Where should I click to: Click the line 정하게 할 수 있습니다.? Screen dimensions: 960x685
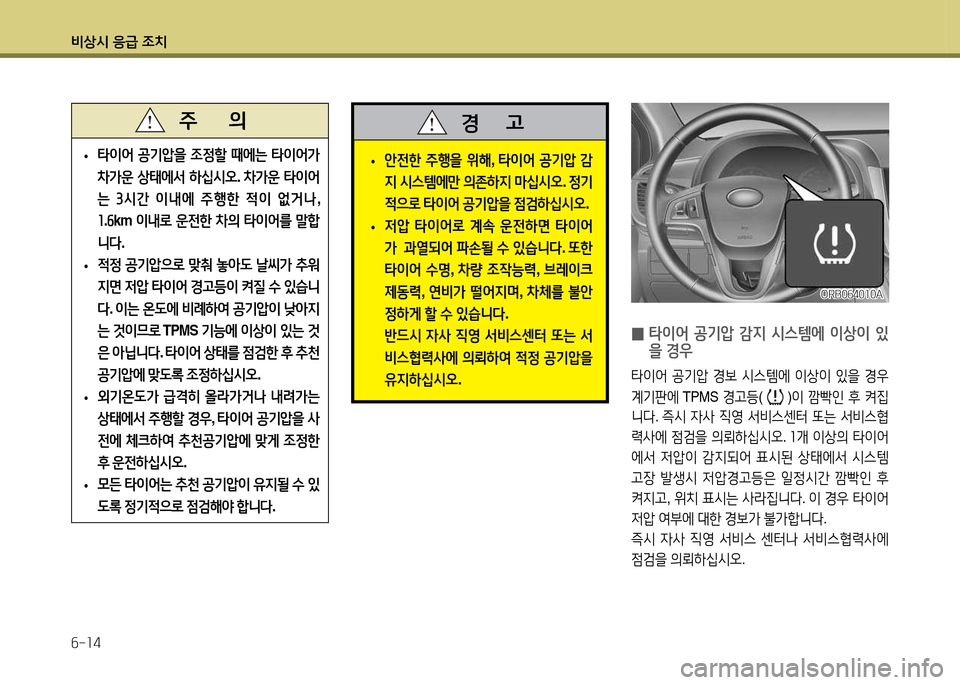(446, 314)
